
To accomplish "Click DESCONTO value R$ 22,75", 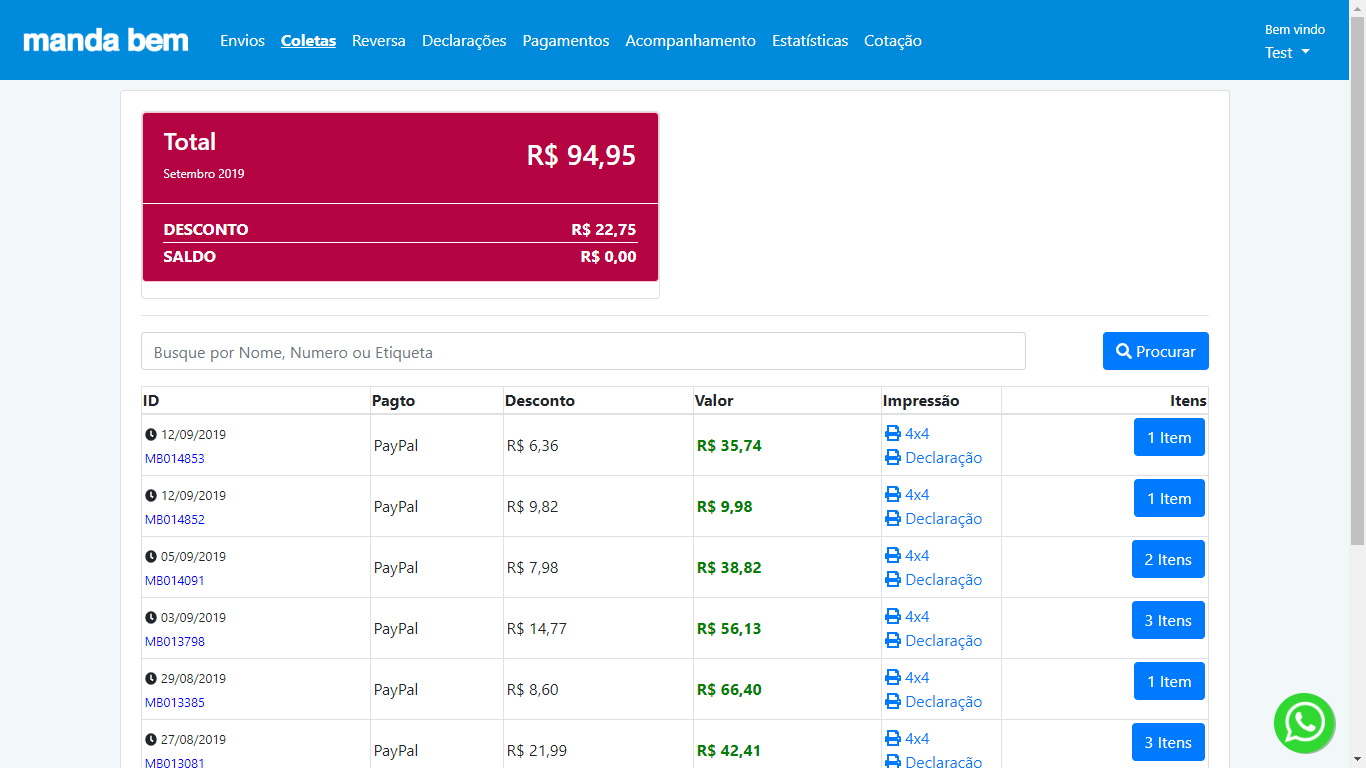I will pos(604,229).
